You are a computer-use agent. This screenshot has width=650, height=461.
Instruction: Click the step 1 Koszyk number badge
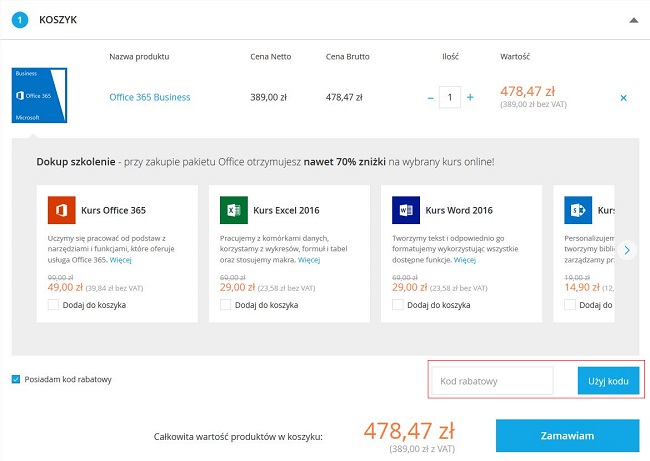point(19,19)
